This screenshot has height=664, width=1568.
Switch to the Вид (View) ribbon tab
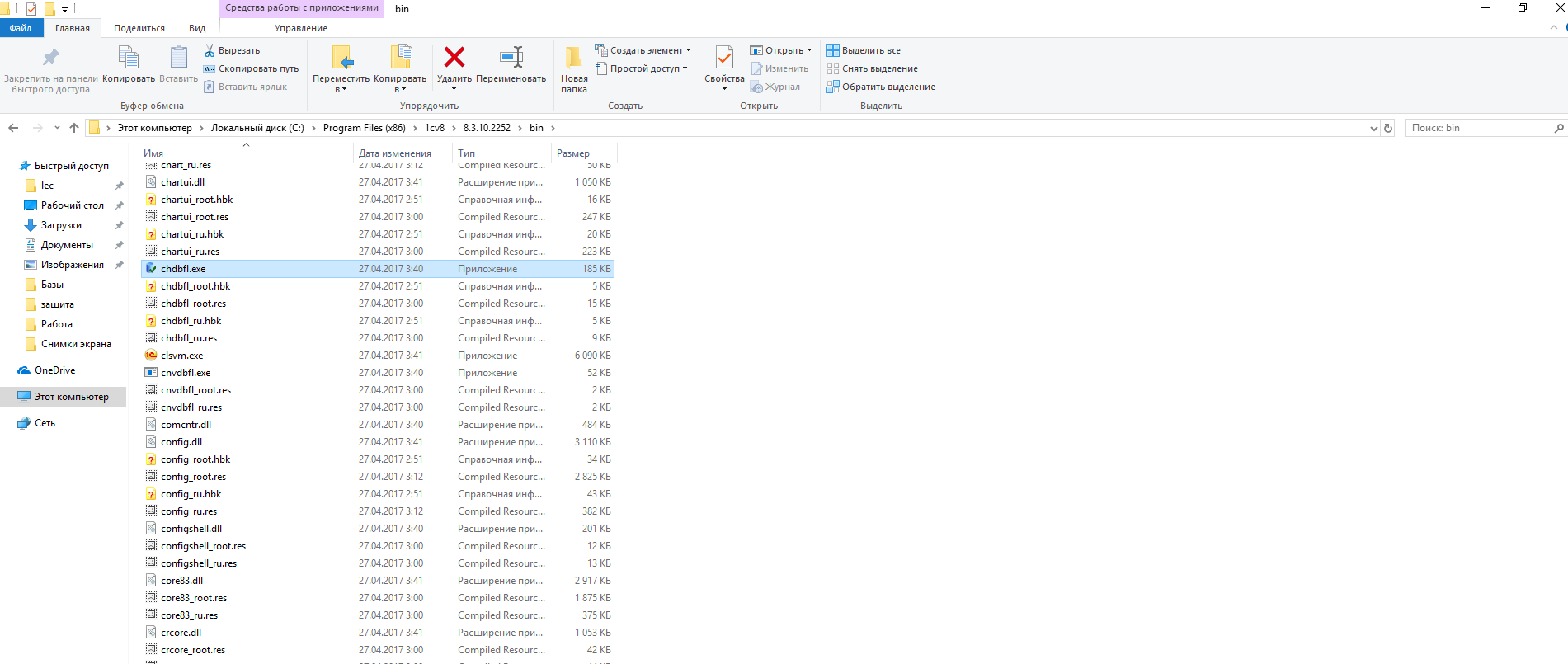197,28
